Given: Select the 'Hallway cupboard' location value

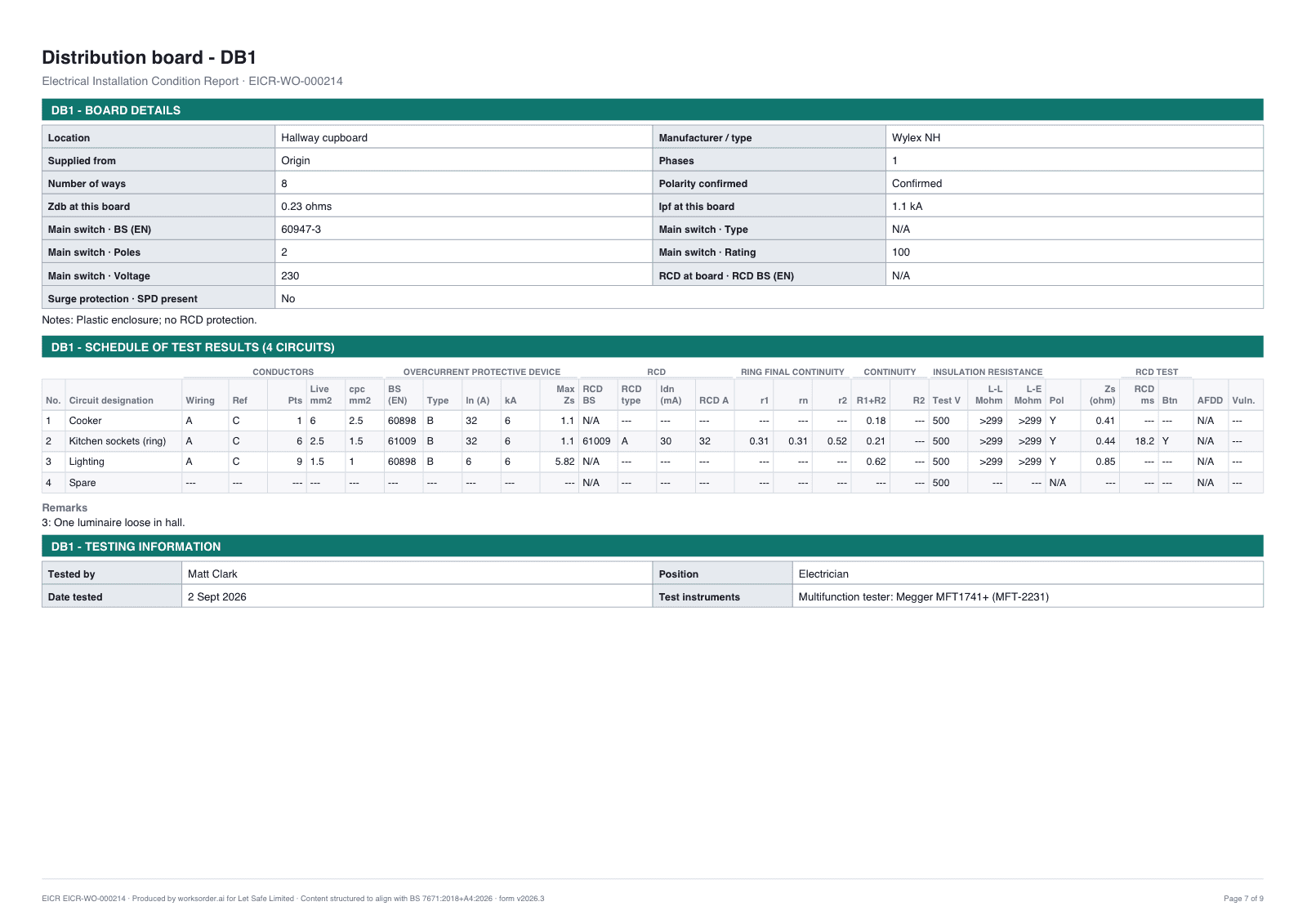Looking at the screenshot, I should coord(324,137).
